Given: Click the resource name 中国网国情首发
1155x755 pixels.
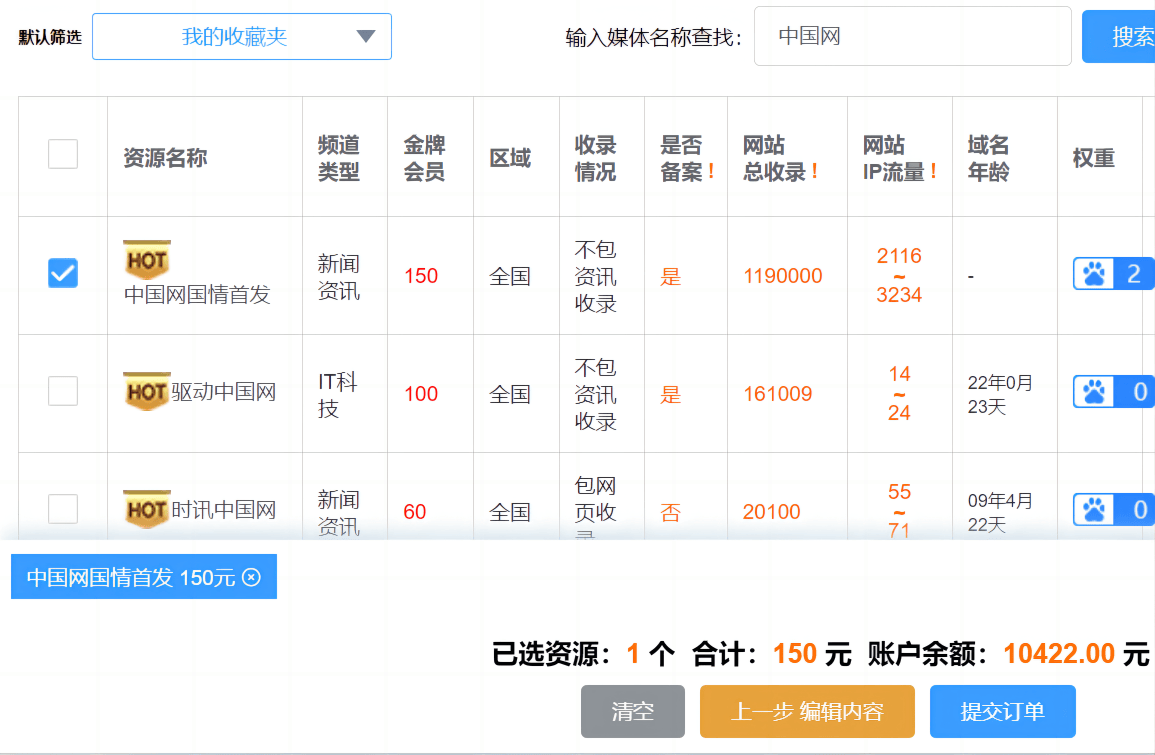Looking at the screenshot, I should coord(197,295).
